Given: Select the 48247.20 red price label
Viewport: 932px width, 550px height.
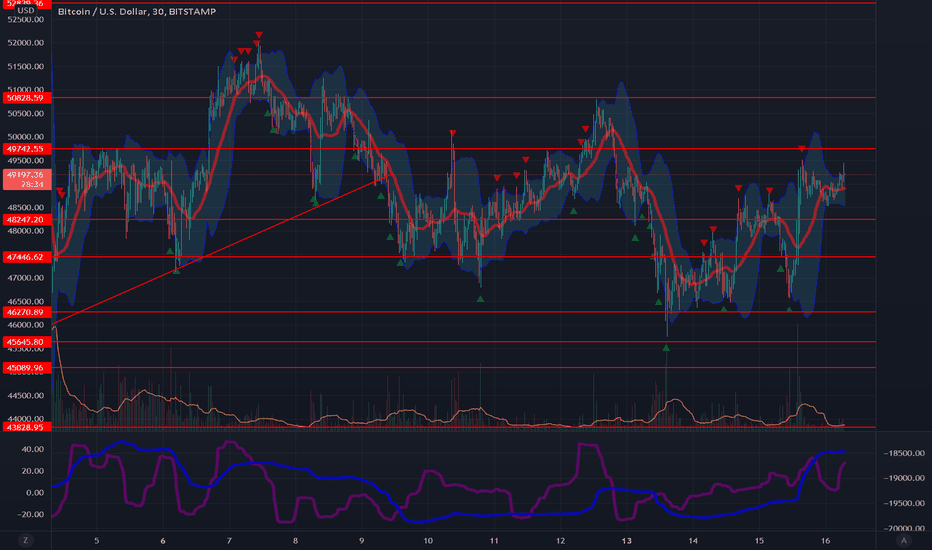Looking at the screenshot, I should click(x=27, y=220).
